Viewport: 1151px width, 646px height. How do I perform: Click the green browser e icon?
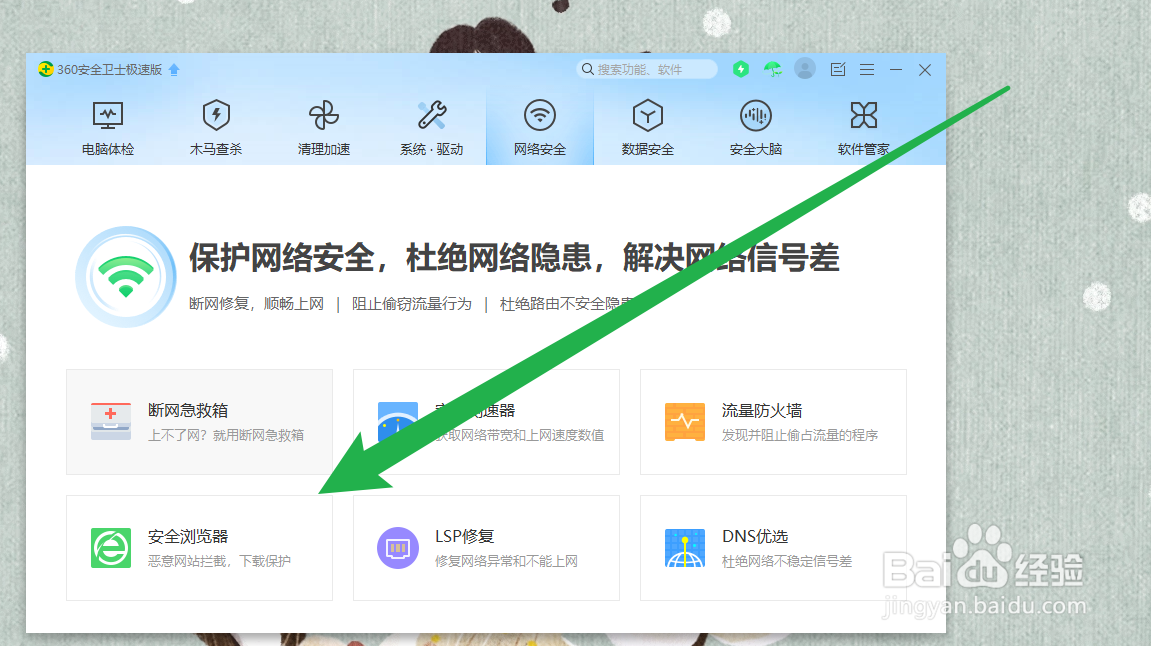111,548
